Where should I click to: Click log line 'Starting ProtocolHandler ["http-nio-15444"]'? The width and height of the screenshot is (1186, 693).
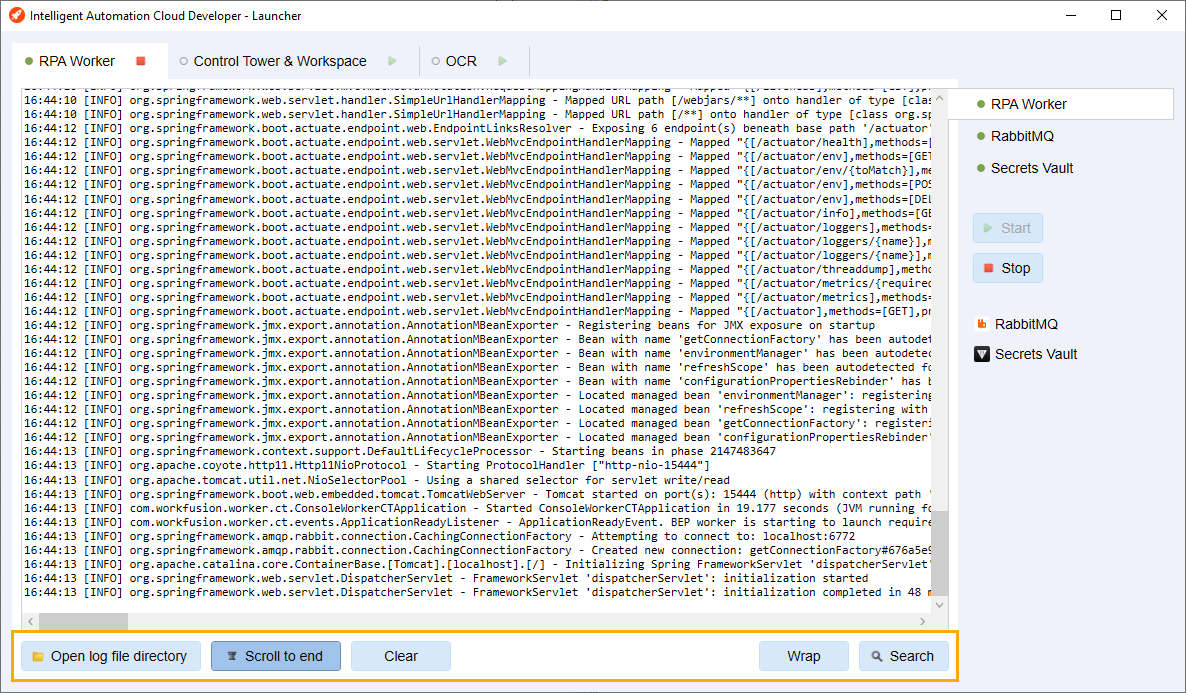coord(367,465)
